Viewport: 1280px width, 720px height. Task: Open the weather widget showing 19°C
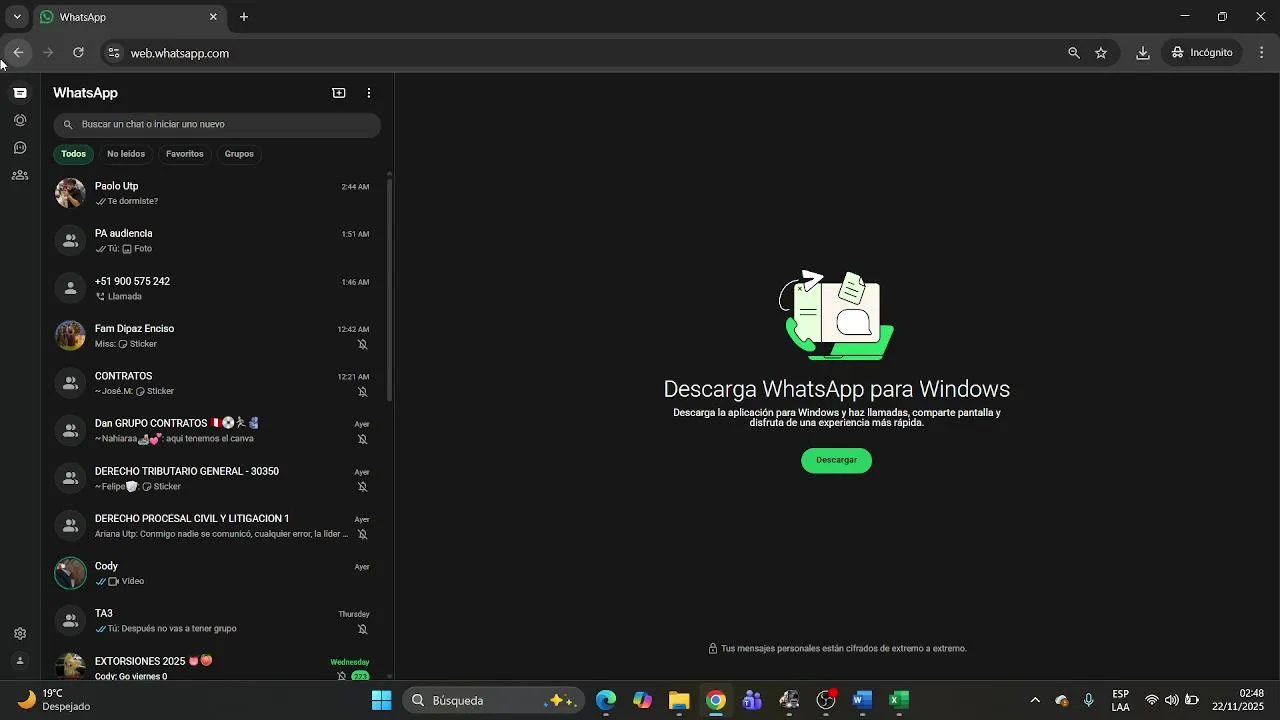click(55, 700)
